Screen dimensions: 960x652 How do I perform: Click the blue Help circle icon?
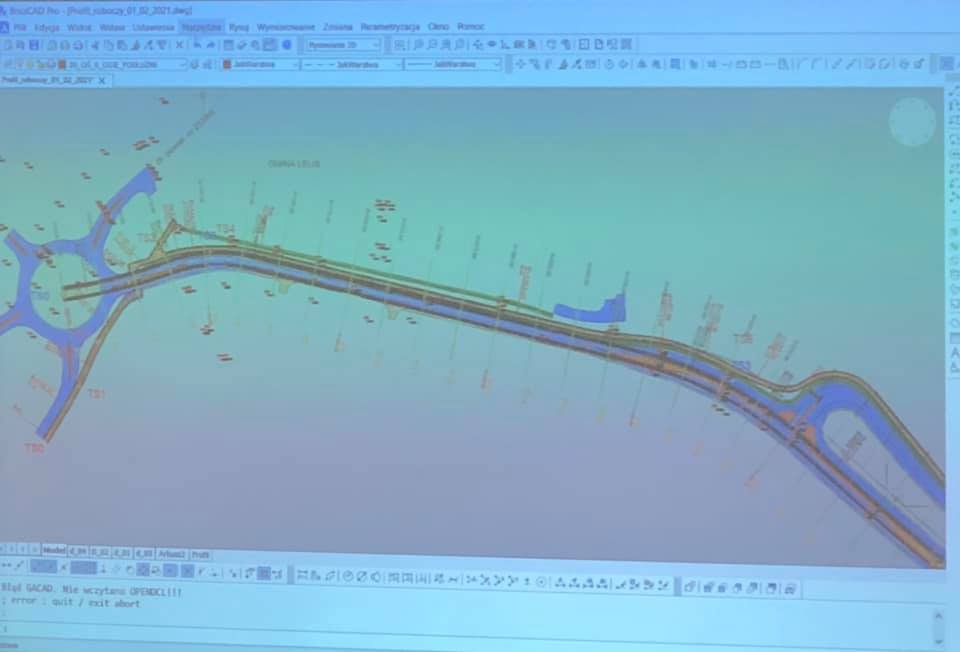287,45
